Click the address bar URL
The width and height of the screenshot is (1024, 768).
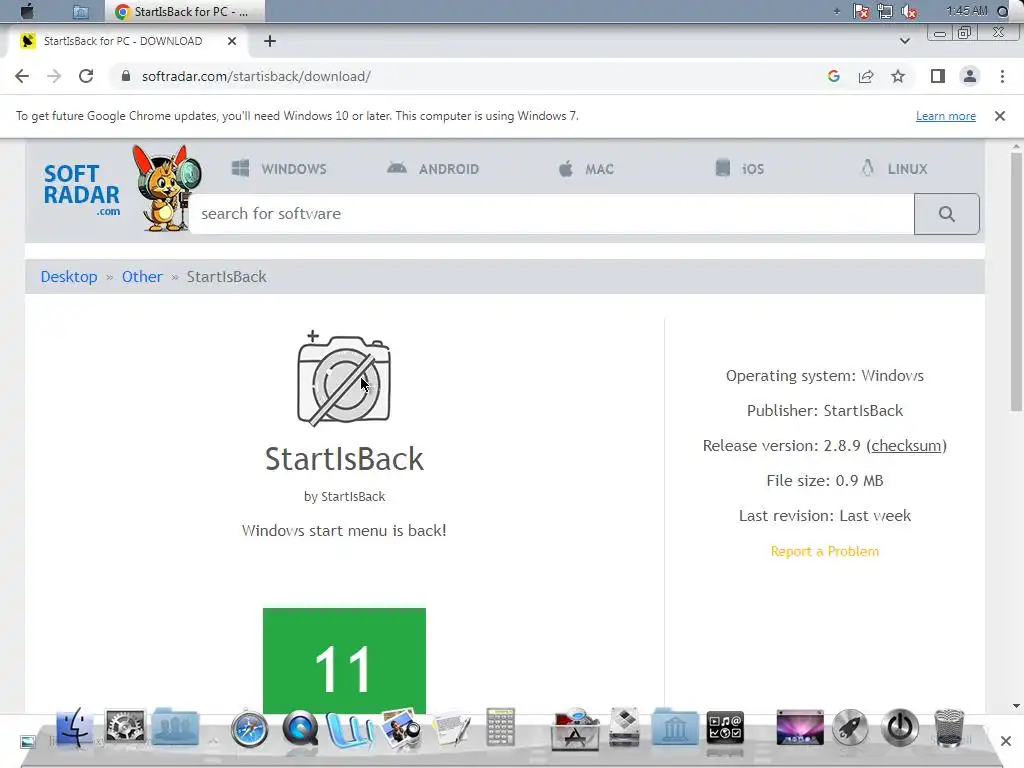[256, 76]
